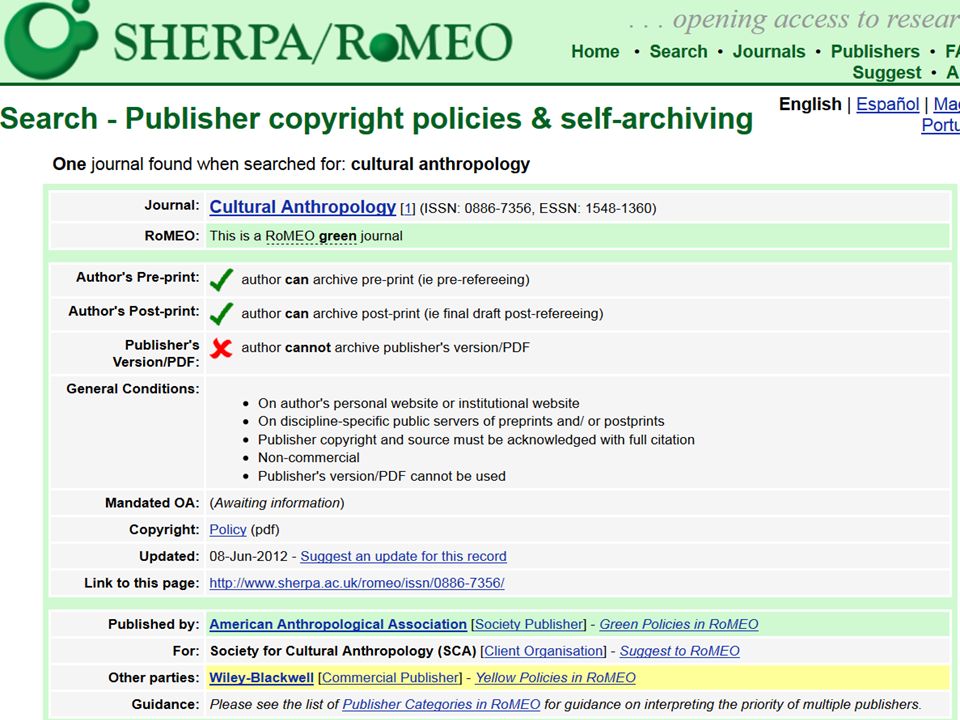This screenshot has width=960, height=720.
Task: Click the green check beside Author's Pre-print
Action: 221,279
